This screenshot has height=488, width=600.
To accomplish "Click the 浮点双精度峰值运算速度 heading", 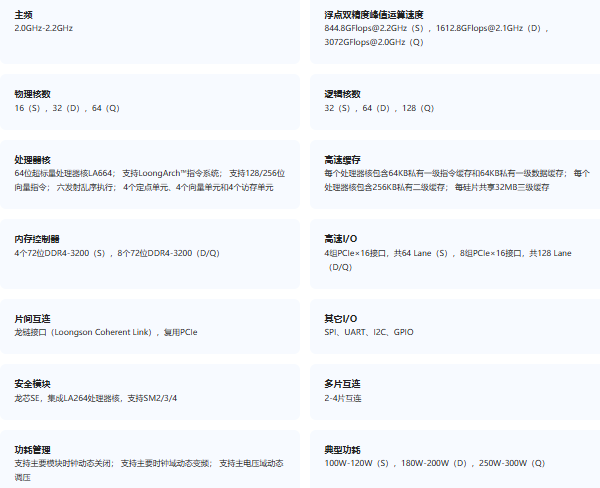I will pos(374,15).
